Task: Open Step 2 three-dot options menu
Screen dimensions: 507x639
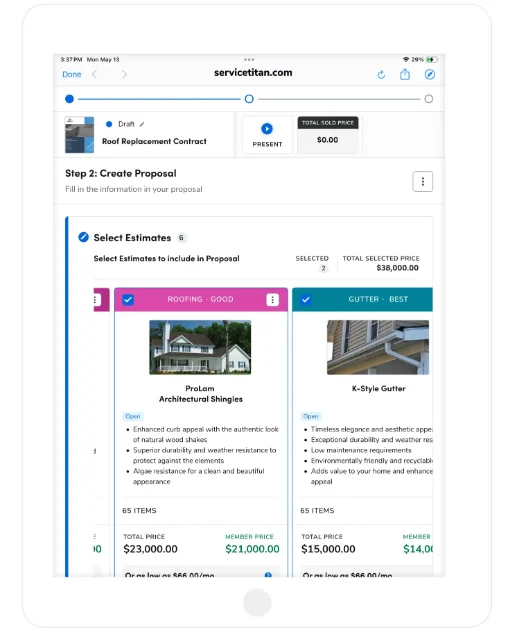Action: pos(422,181)
